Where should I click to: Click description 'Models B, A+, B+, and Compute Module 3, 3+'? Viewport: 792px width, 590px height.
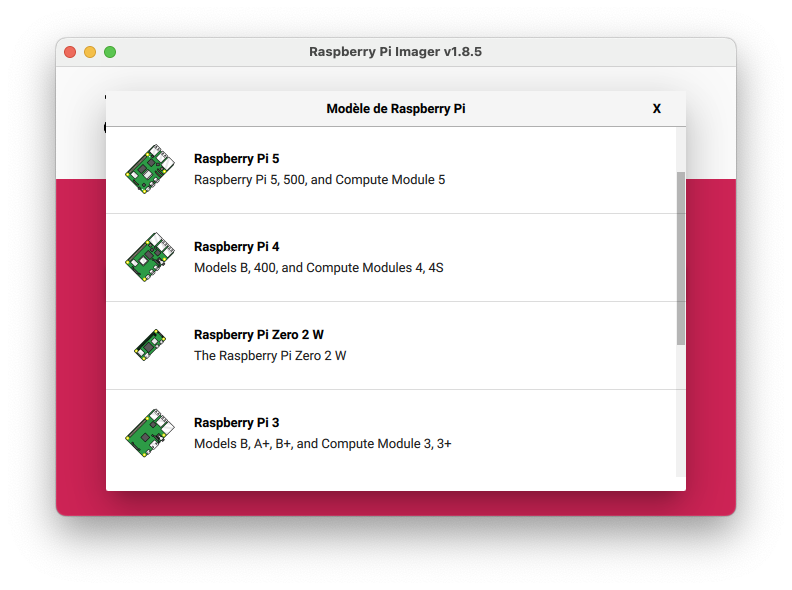coord(323,444)
